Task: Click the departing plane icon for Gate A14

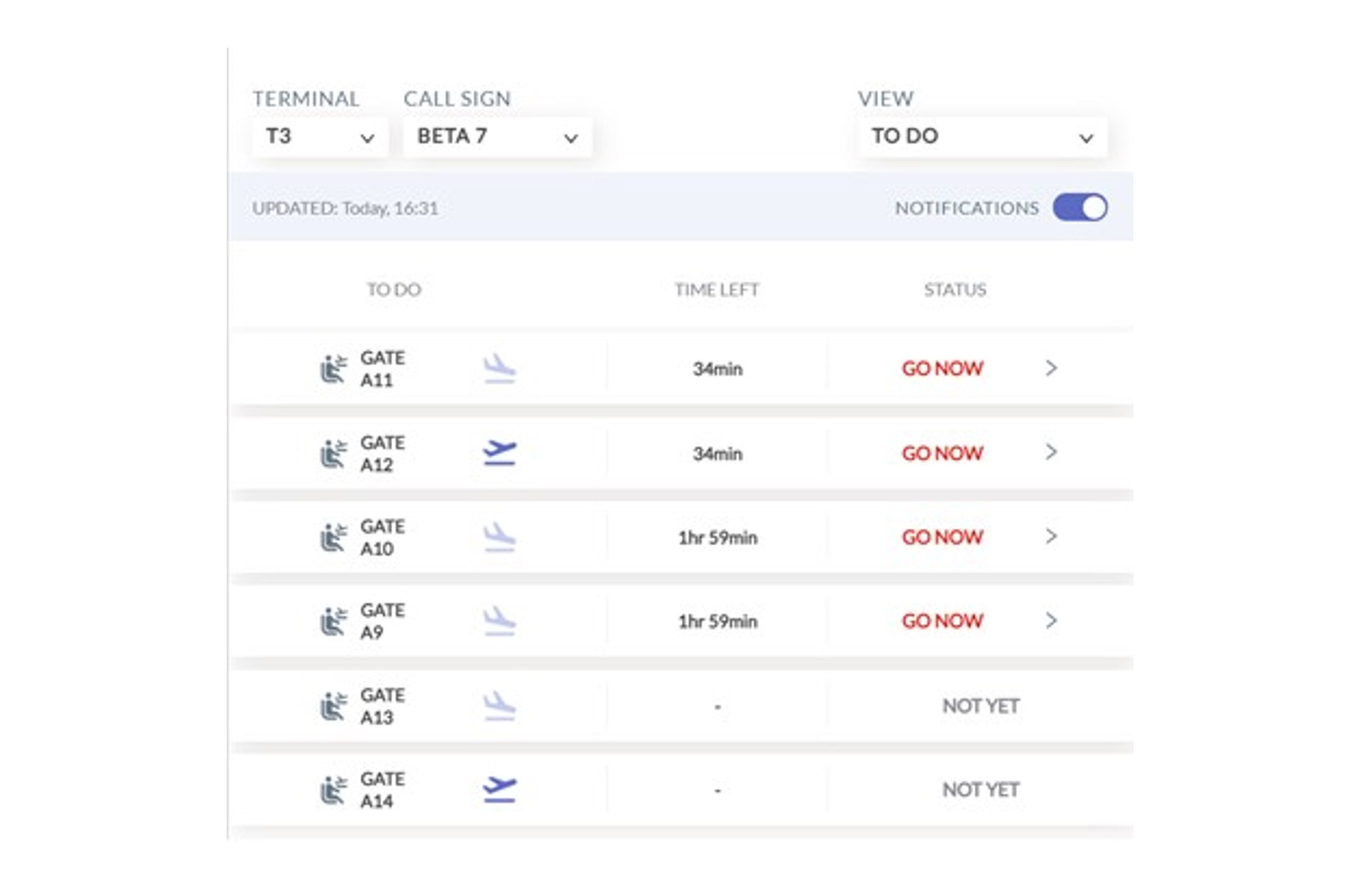Action: pyautogui.click(x=499, y=790)
